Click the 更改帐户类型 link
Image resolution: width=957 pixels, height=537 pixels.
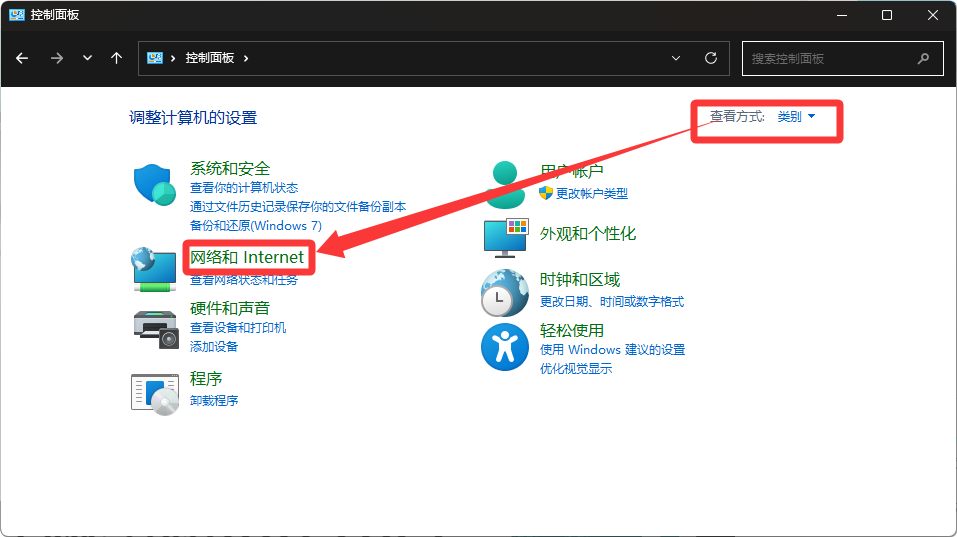pos(592,193)
